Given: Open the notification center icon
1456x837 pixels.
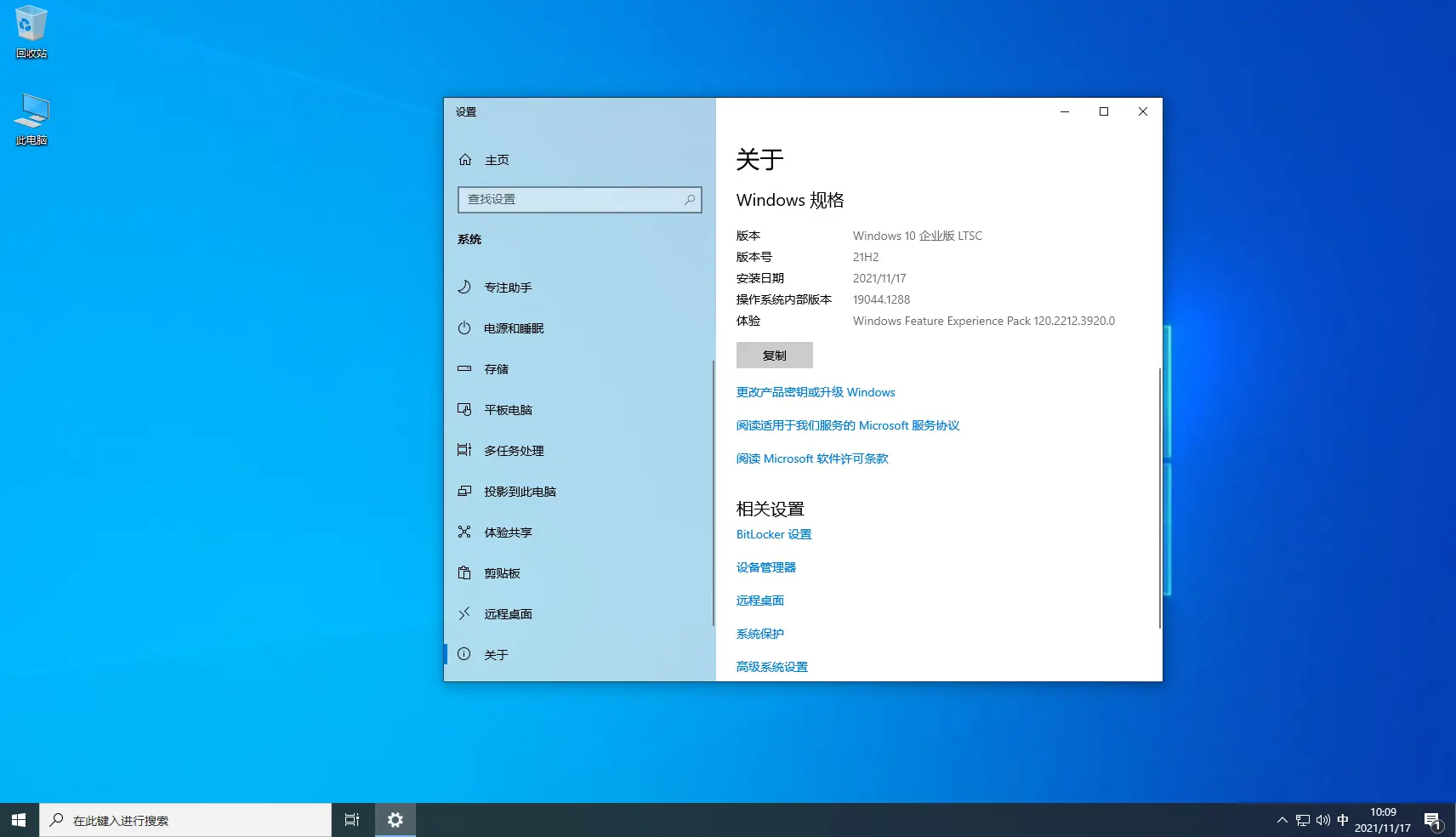Looking at the screenshot, I should tap(1433, 821).
